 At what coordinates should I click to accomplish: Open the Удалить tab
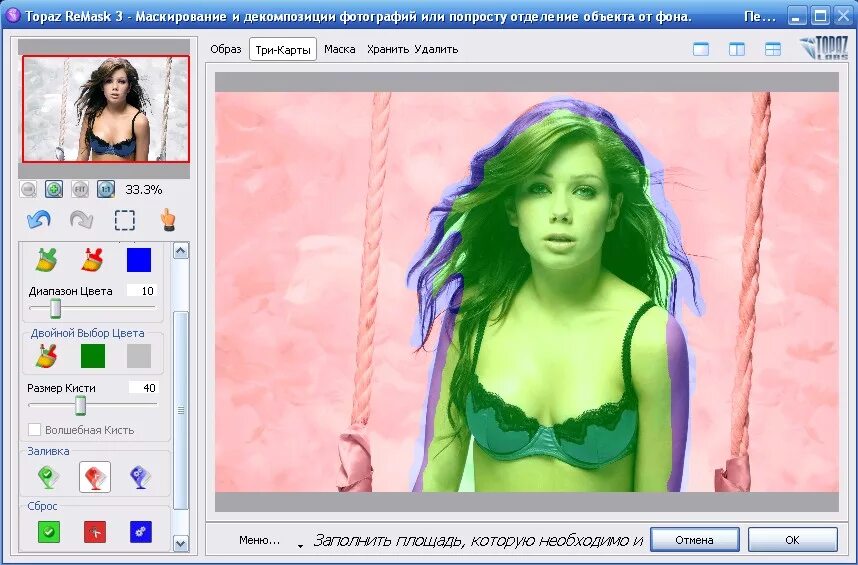[436, 49]
